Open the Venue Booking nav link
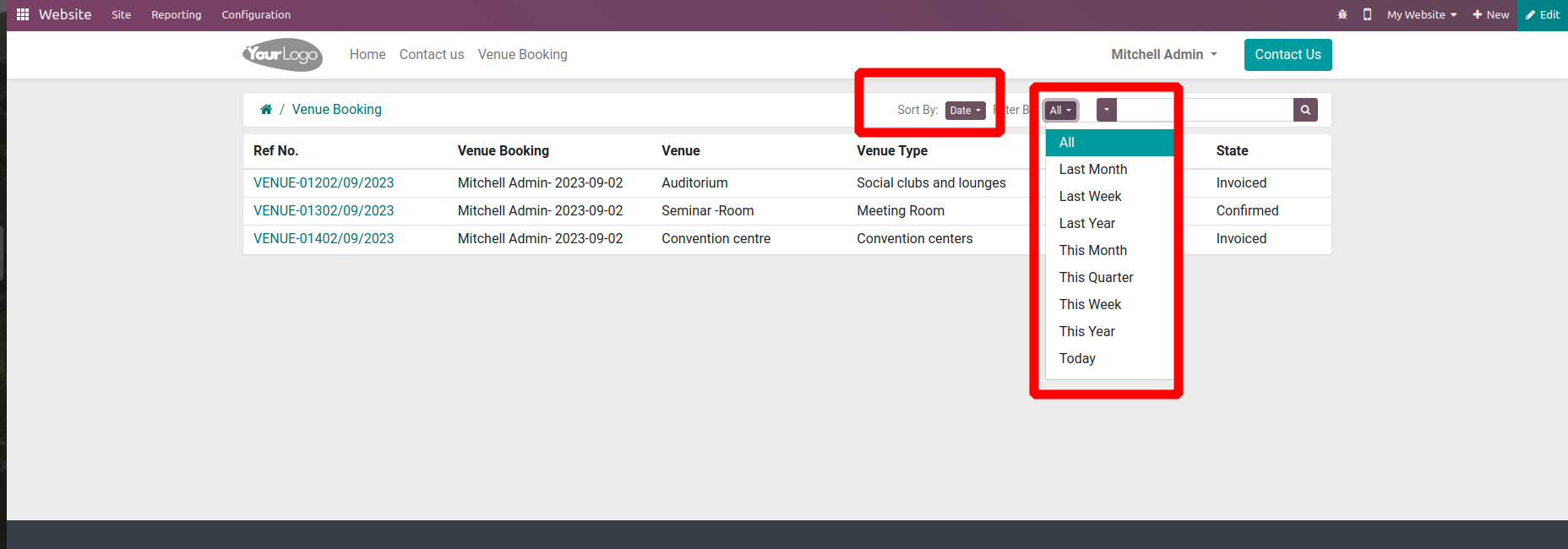 tap(523, 54)
